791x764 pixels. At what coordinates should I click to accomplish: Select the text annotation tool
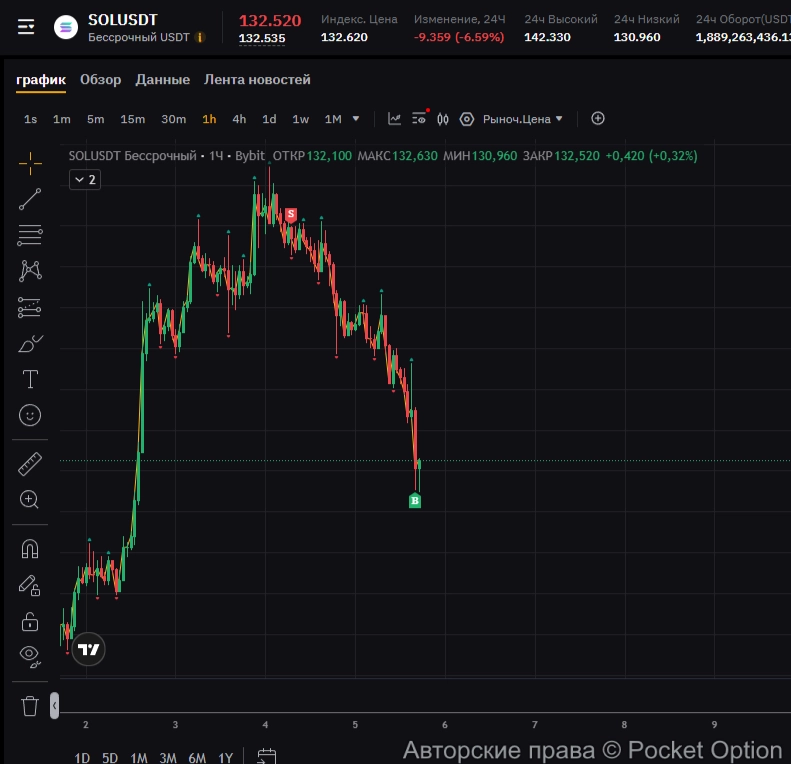tap(30, 379)
